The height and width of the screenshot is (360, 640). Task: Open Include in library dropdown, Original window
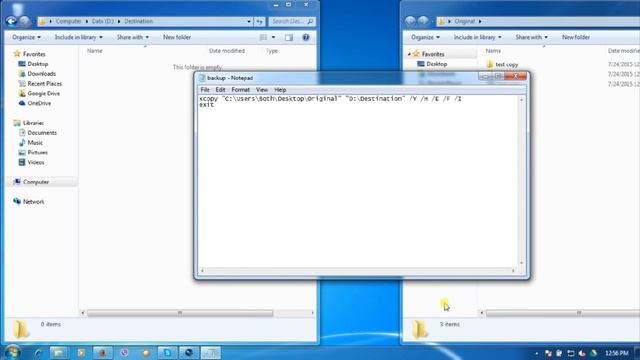(478, 37)
